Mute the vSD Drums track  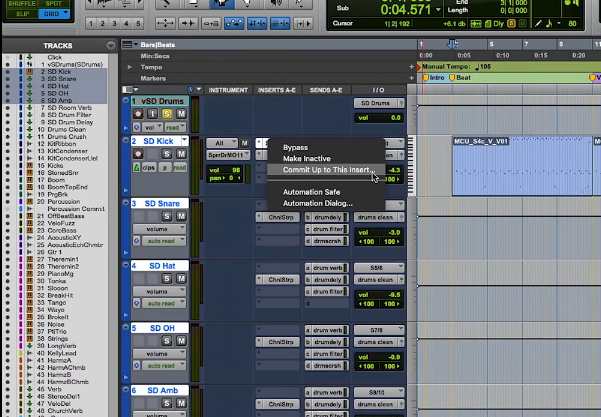click(x=181, y=114)
